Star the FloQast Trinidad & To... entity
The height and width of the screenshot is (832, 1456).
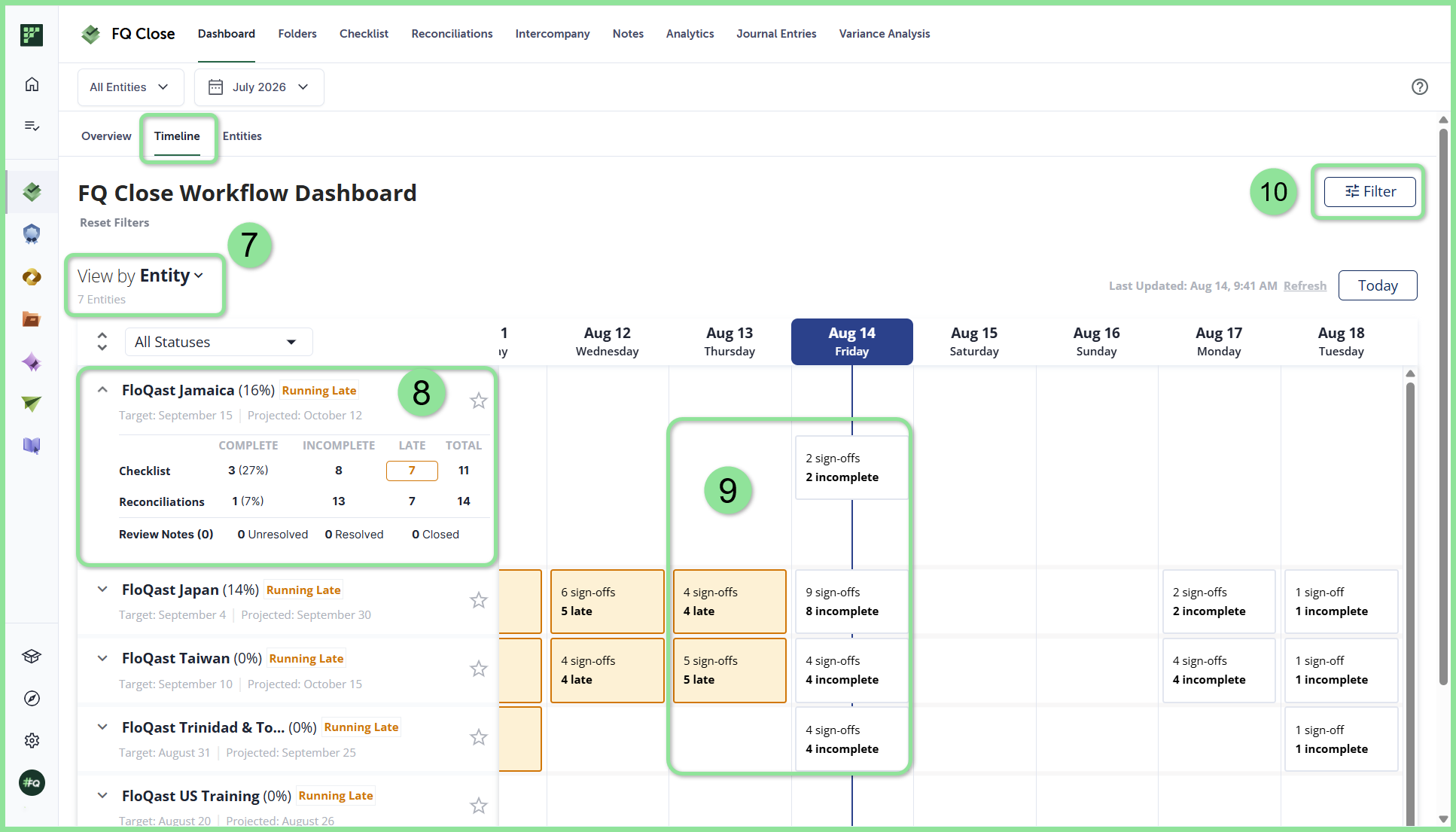[479, 737]
